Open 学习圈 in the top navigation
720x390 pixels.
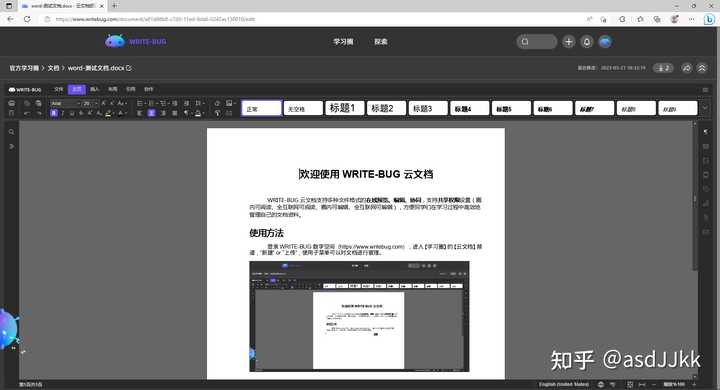point(343,42)
